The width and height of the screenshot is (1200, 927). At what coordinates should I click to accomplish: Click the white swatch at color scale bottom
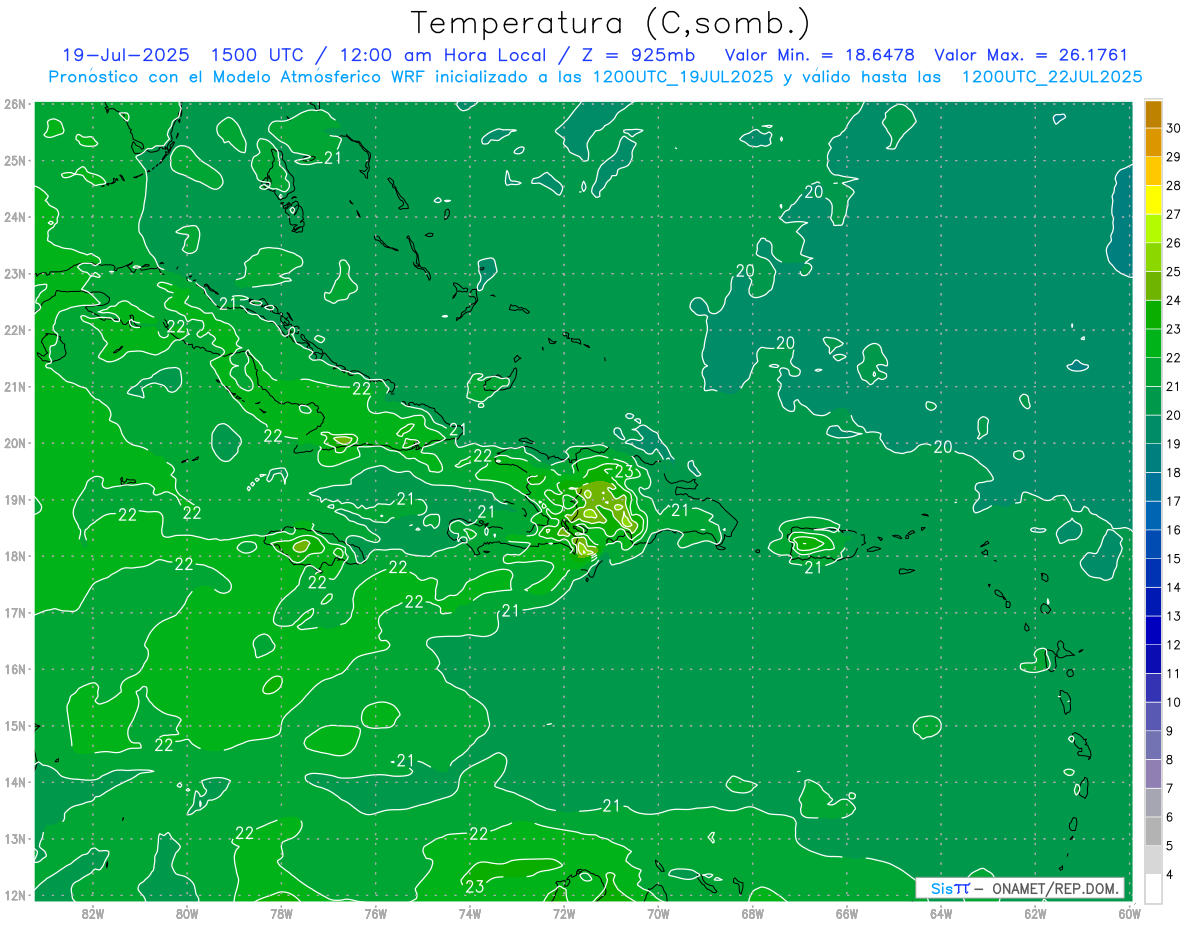pyautogui.click(x=1153, y=888)
